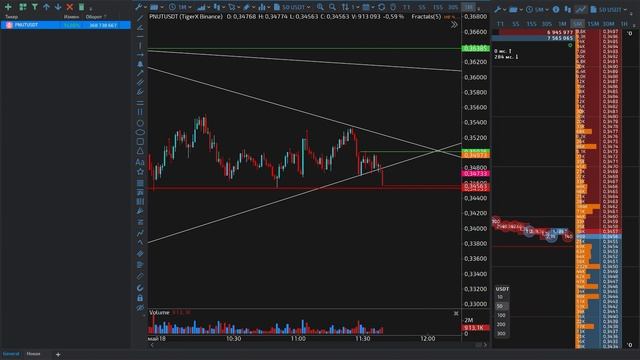The width and height of the screenshot is (640, 360).
Task: Select the 200 USDT size option
Action: coord(501,324)
